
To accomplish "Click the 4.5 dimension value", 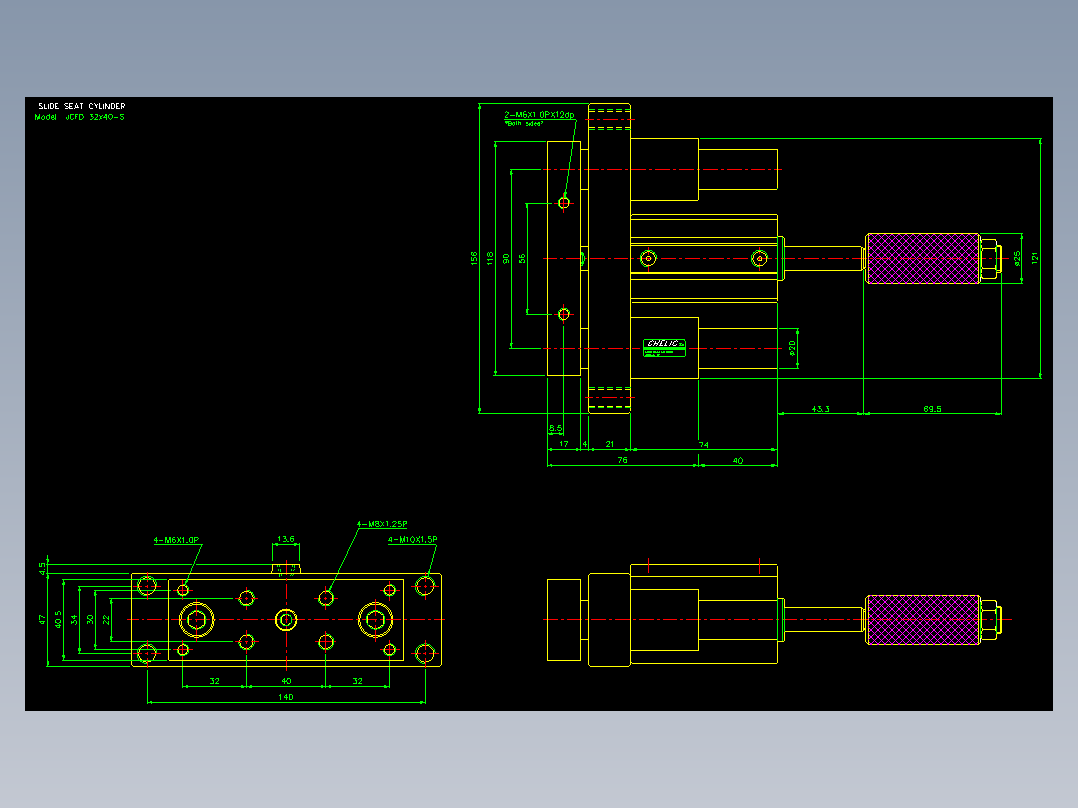I will (43, 569).
